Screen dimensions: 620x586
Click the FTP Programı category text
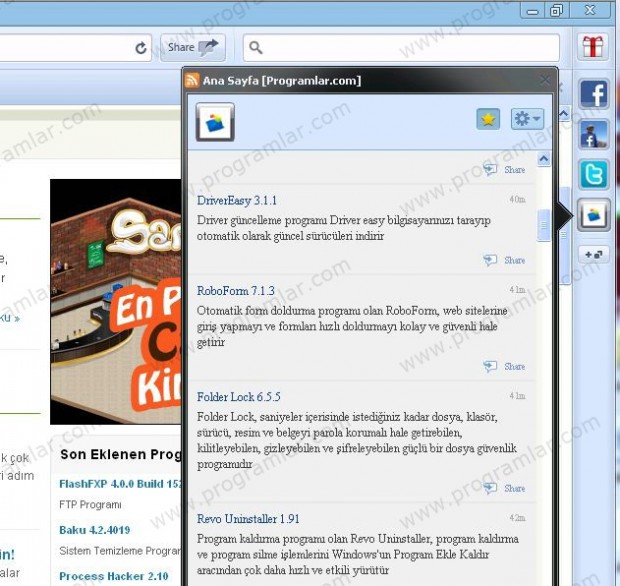[x=90, y=505]
